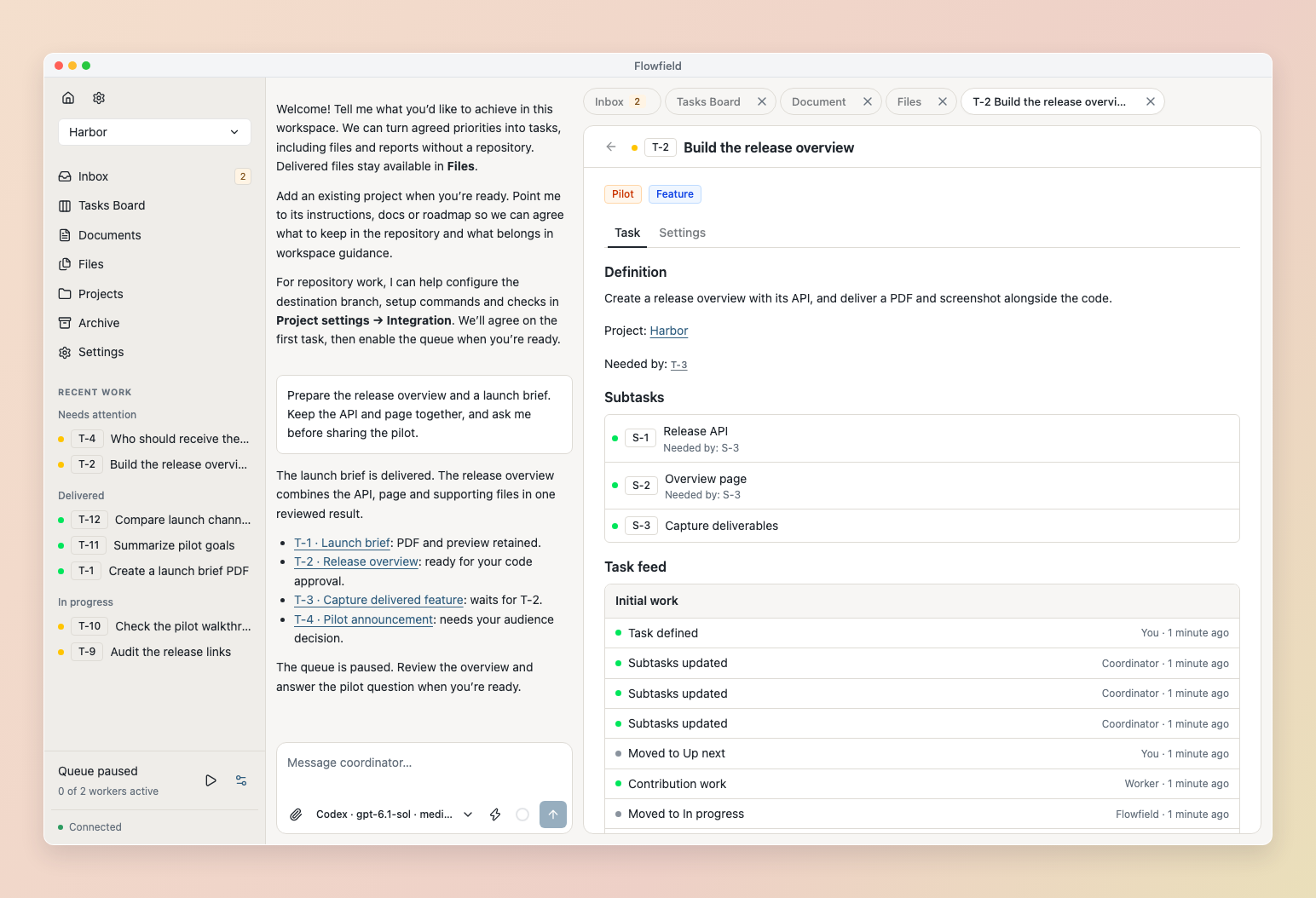Screen dimensions: 1316x898
Task: Open the Settings subtab of task
Action: tap(682, 233)
